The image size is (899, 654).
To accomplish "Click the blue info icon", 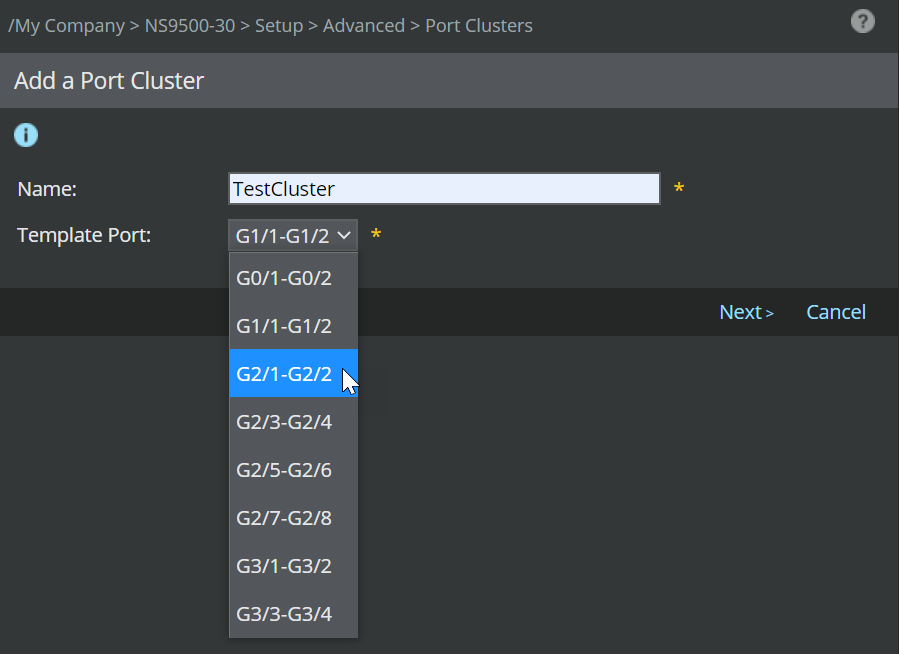I will click(x=26, y=135).
